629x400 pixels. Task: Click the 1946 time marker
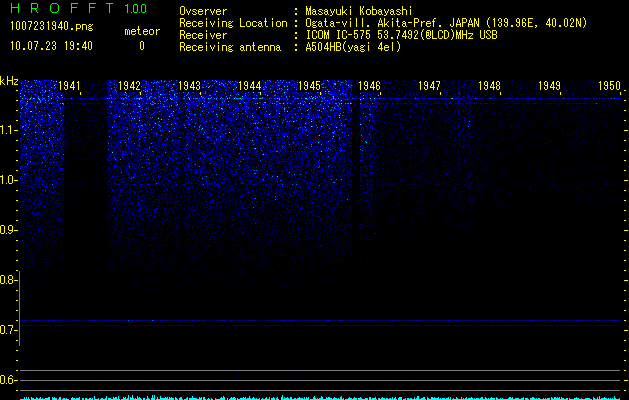[x=369, y=86]
